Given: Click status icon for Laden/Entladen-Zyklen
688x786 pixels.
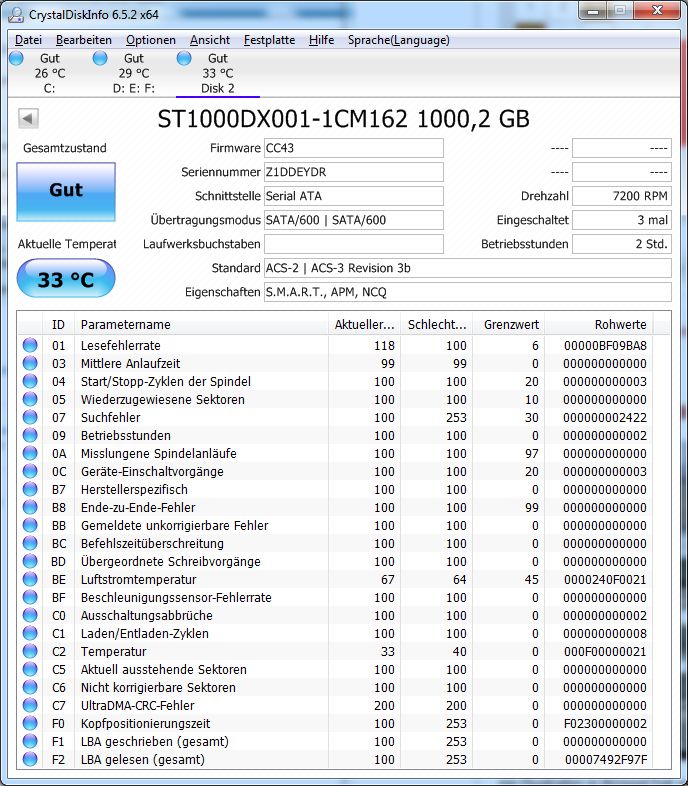Looking at the screenshot, I should point(30,633).
